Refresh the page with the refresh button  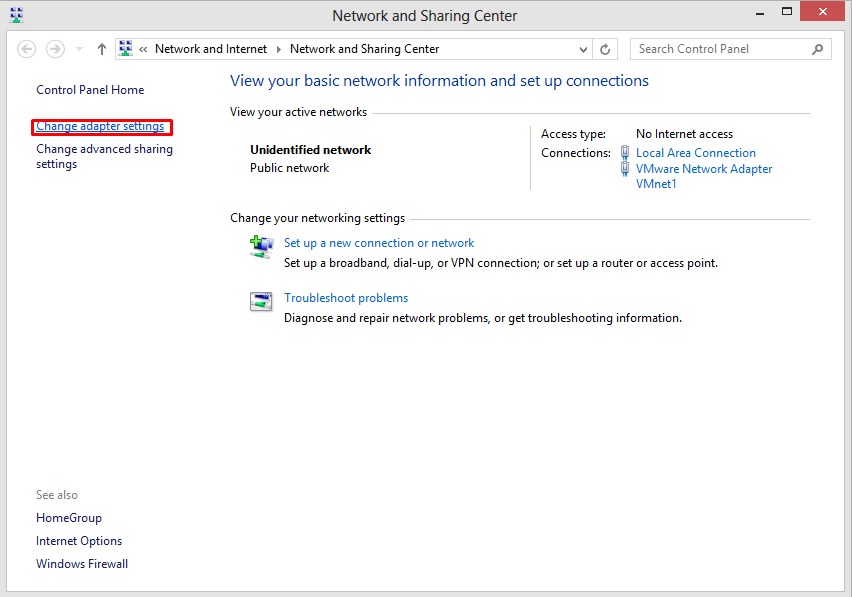click(x=605, y=49)
